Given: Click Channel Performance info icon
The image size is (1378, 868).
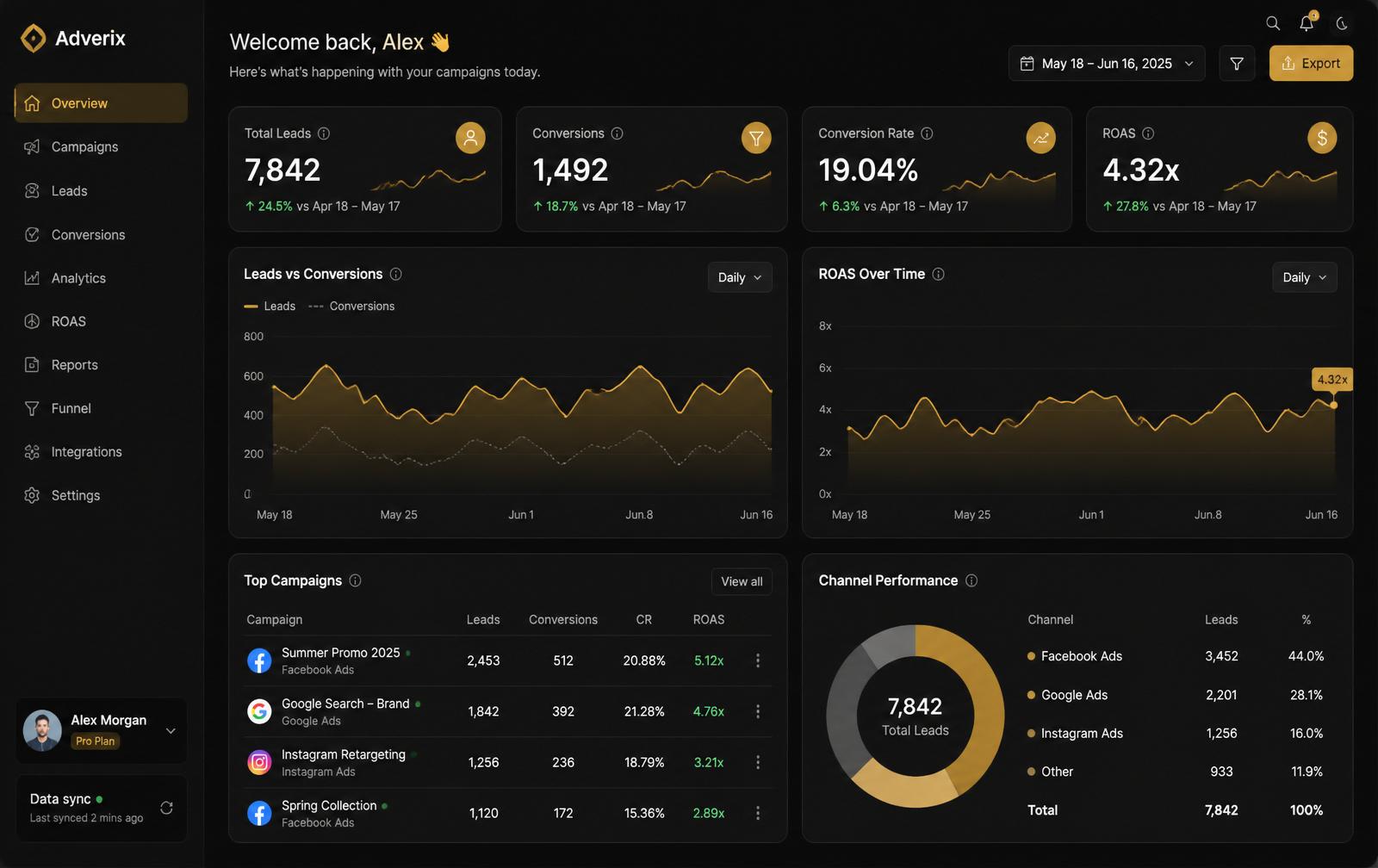Looking at the screenshot, I should (971, 580).
